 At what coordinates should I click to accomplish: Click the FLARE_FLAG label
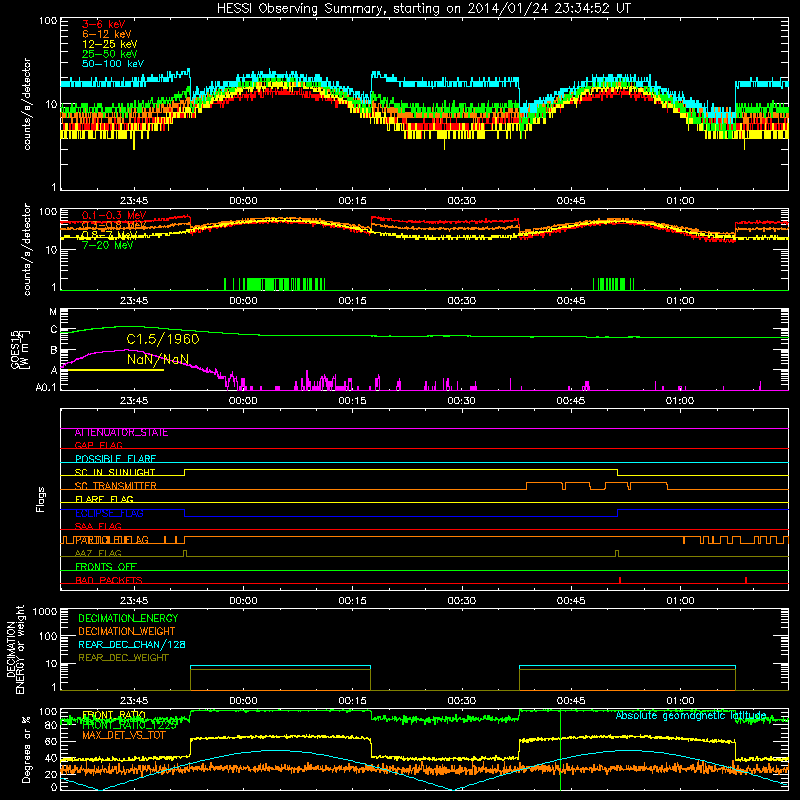pos(104,499)
